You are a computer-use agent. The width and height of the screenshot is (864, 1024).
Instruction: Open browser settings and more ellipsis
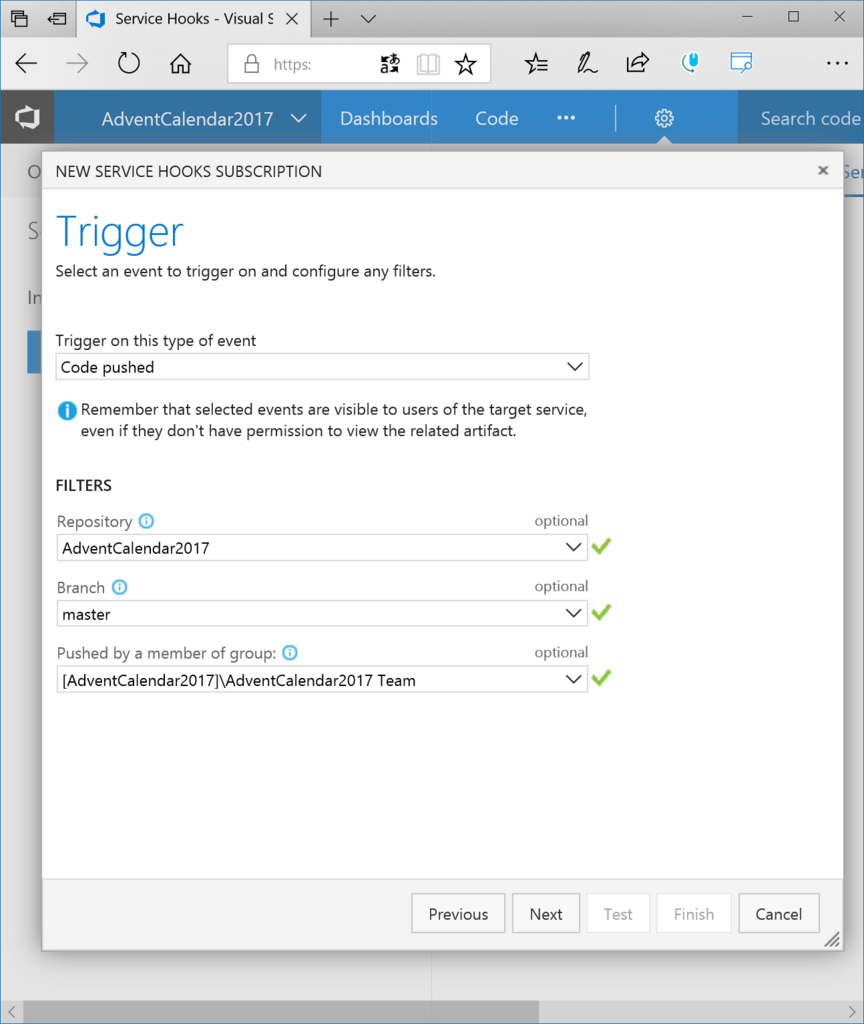(837, 63)
